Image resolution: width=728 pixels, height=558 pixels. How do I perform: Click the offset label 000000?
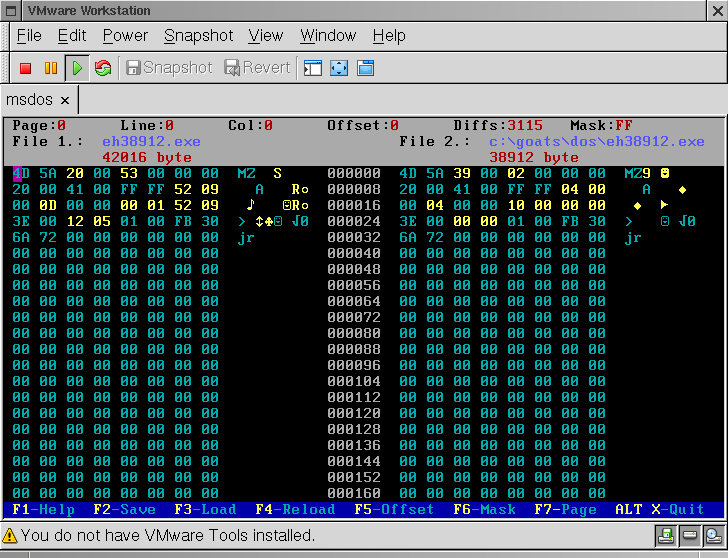tap(354, 174)
